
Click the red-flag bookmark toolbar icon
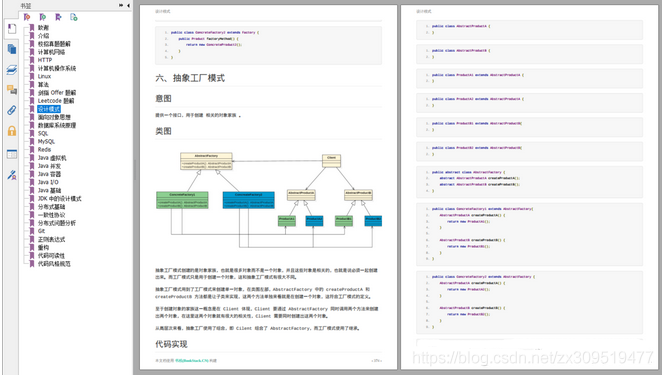point(27,17)
